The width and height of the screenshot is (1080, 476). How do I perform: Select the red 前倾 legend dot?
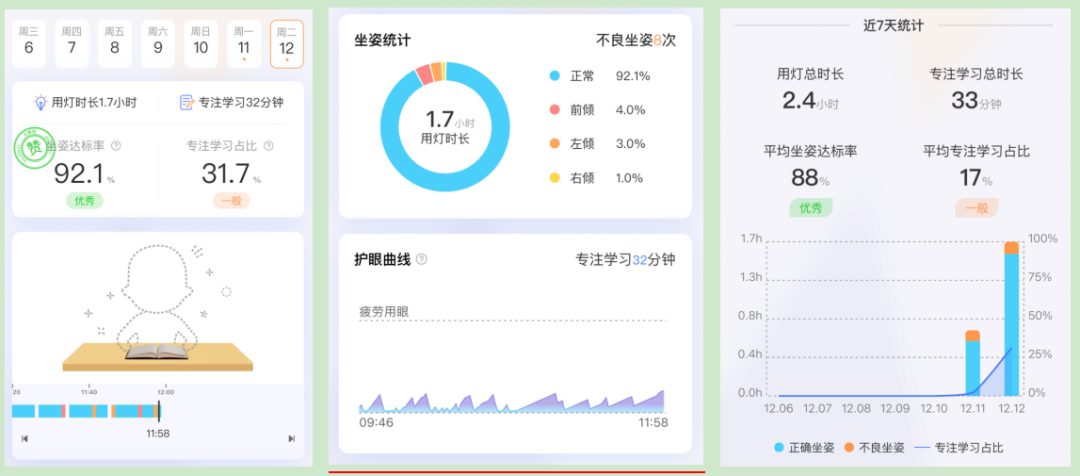pyautogui.click(x=554, y=110)
